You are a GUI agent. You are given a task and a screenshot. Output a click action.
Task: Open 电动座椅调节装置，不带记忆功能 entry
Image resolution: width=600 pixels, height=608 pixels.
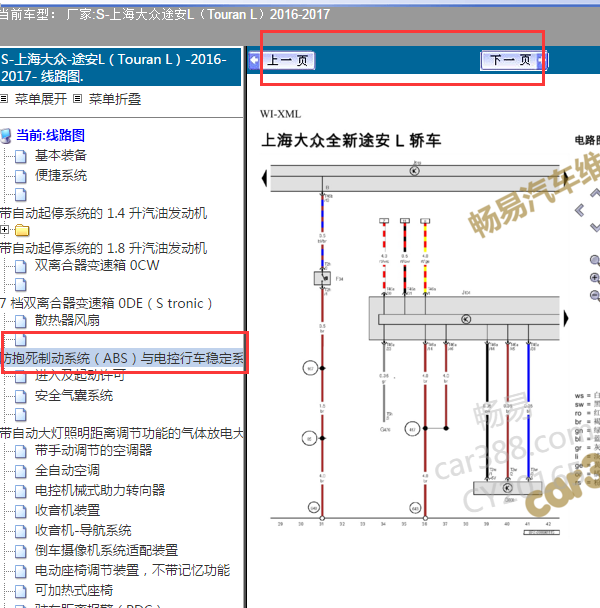pos(132,570)
